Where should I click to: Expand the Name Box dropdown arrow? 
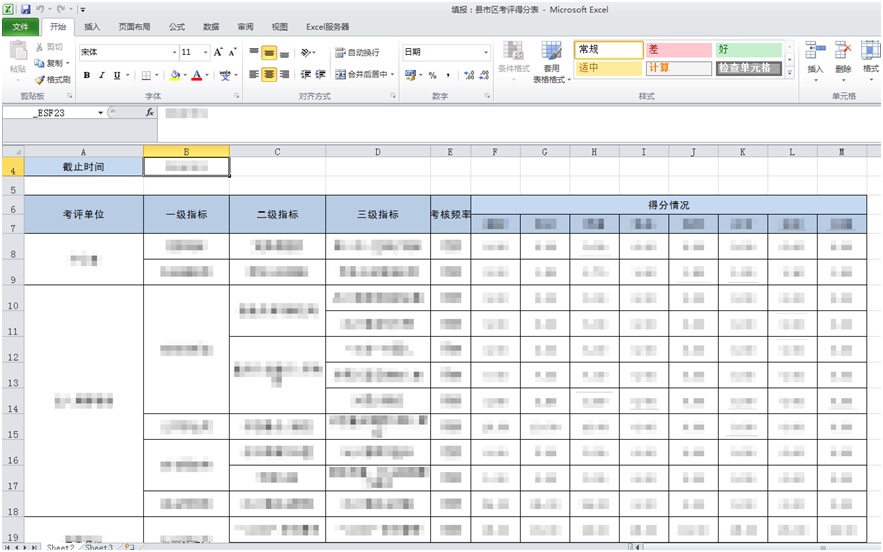point(101,113)
